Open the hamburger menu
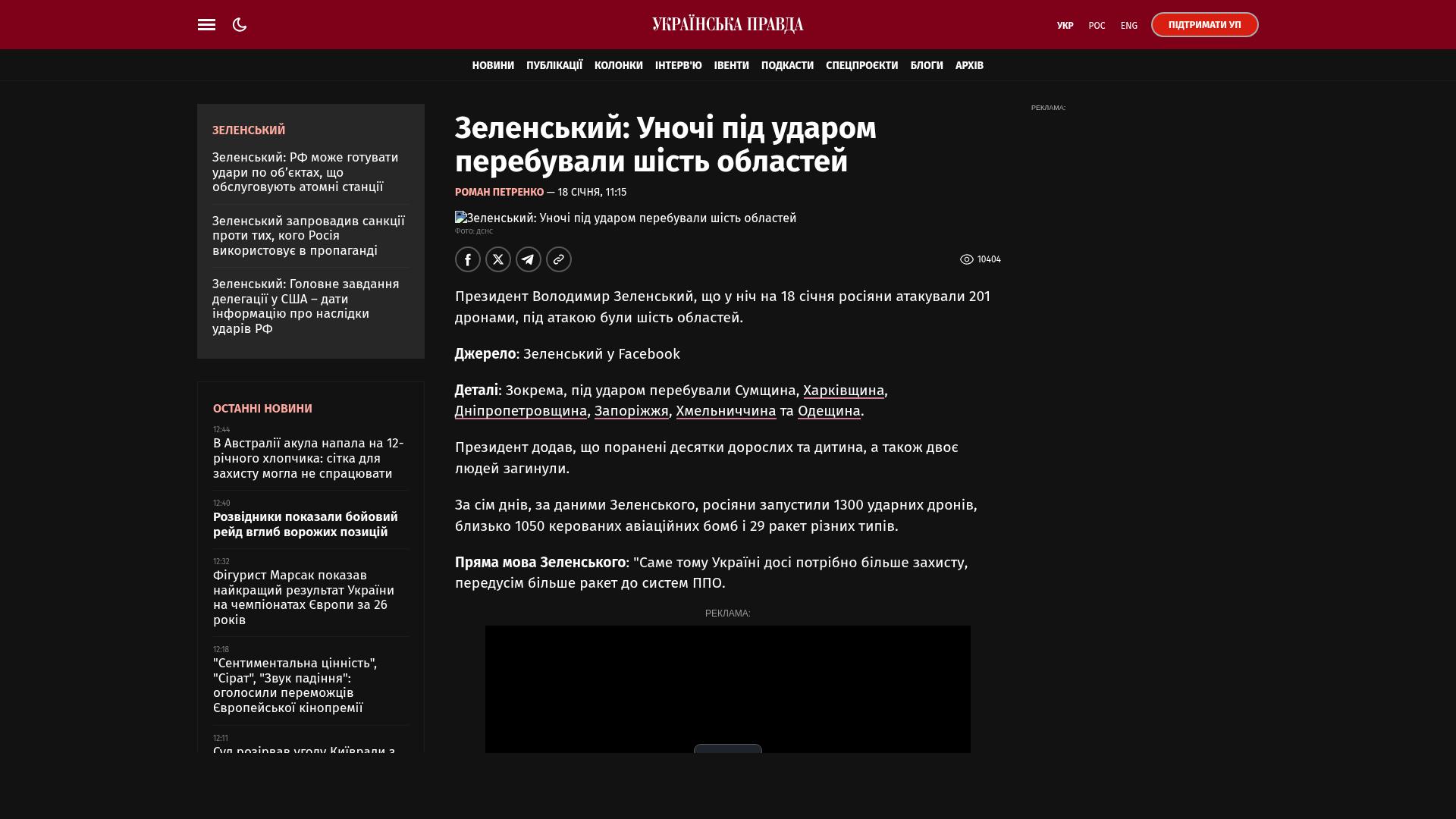 pos(206,25)
